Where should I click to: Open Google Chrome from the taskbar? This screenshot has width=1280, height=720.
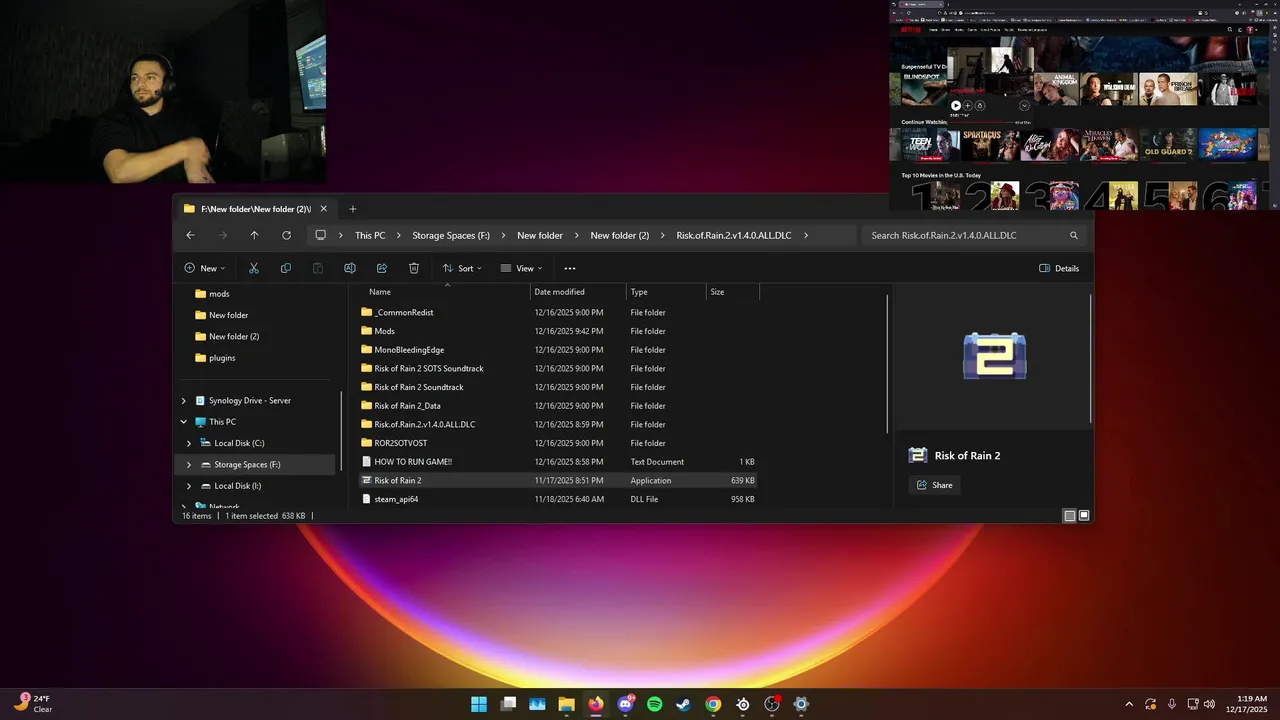tap(713, 704)
